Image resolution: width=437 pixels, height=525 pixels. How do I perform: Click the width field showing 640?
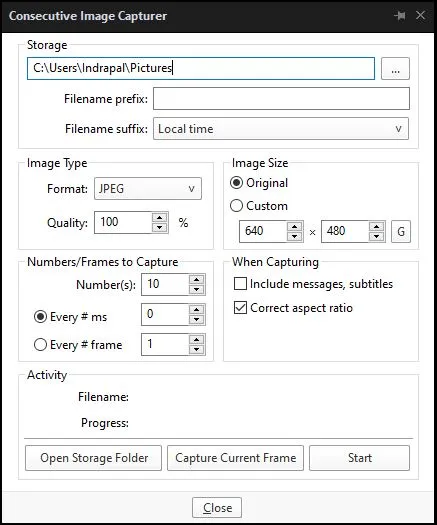coord(263,231)
